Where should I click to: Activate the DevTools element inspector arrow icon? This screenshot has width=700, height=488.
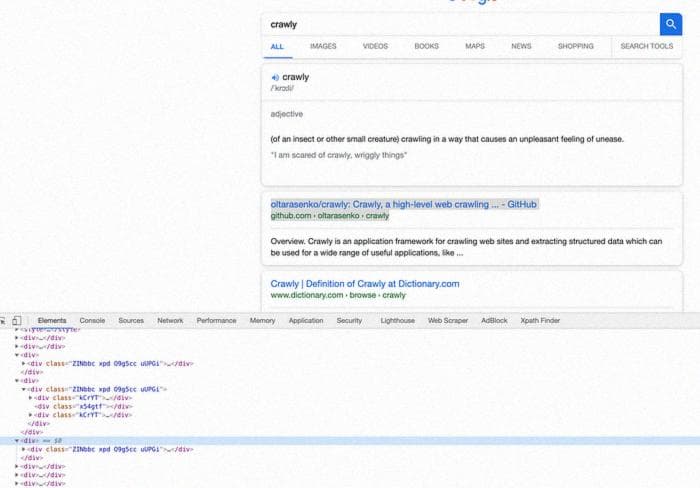tap(3, 321)
